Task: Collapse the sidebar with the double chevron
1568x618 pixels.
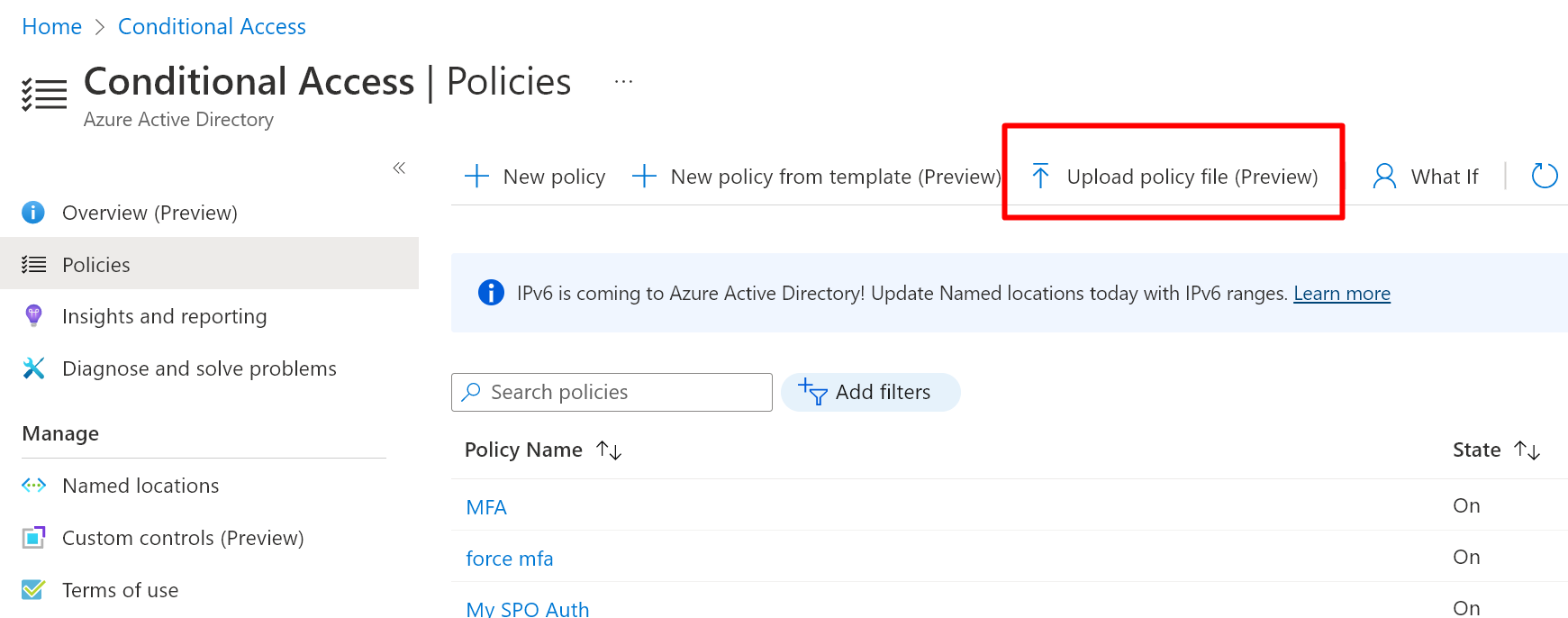Action: [x=399, y=168]
